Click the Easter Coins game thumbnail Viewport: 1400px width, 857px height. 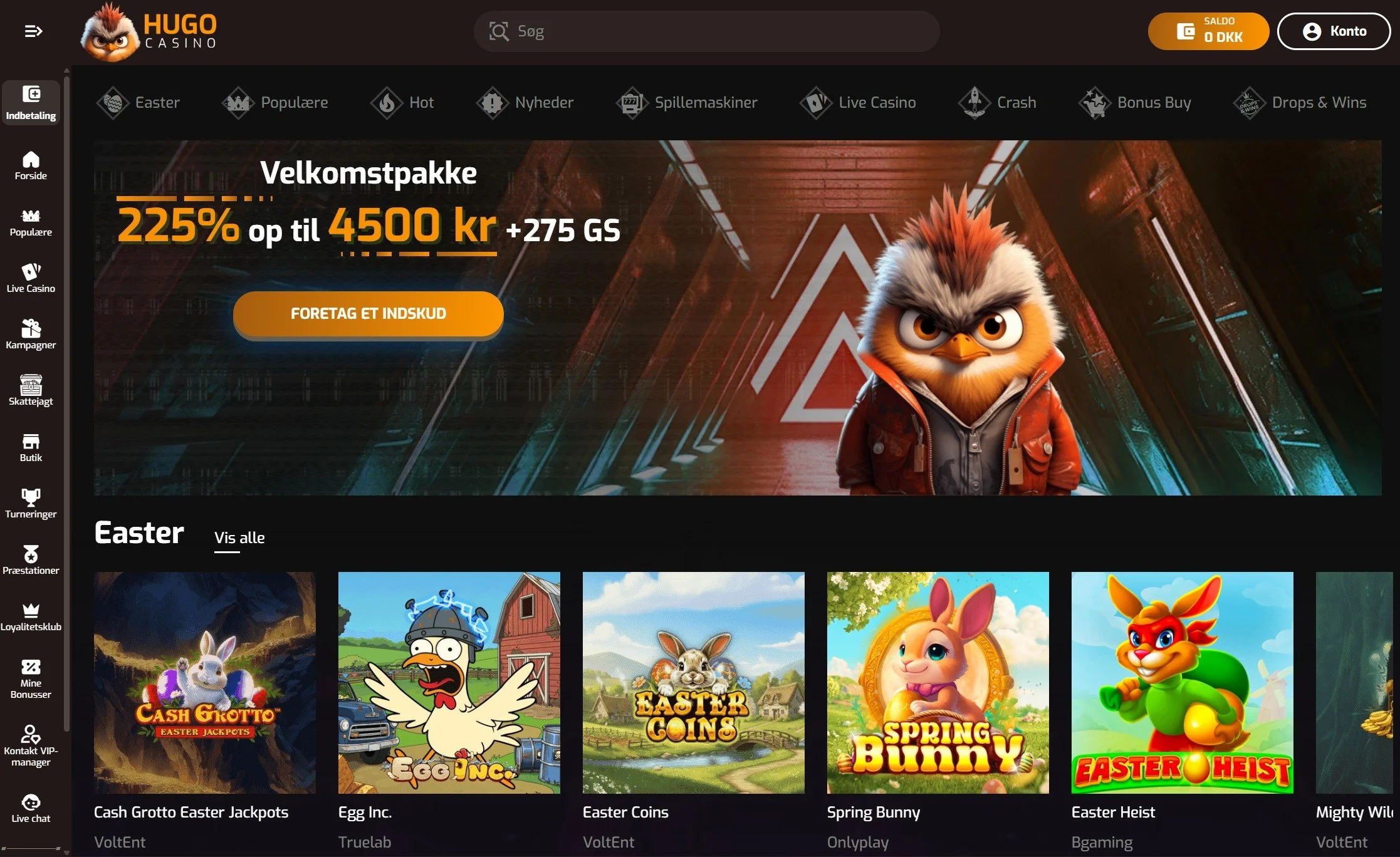[x=694, y=683]
